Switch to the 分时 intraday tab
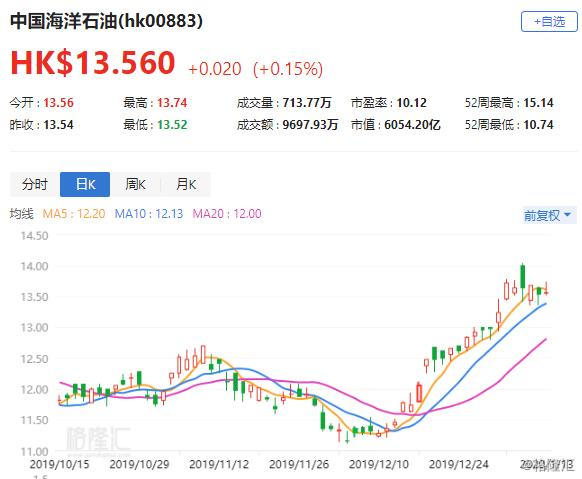The image size is (582, 479). 35,184
